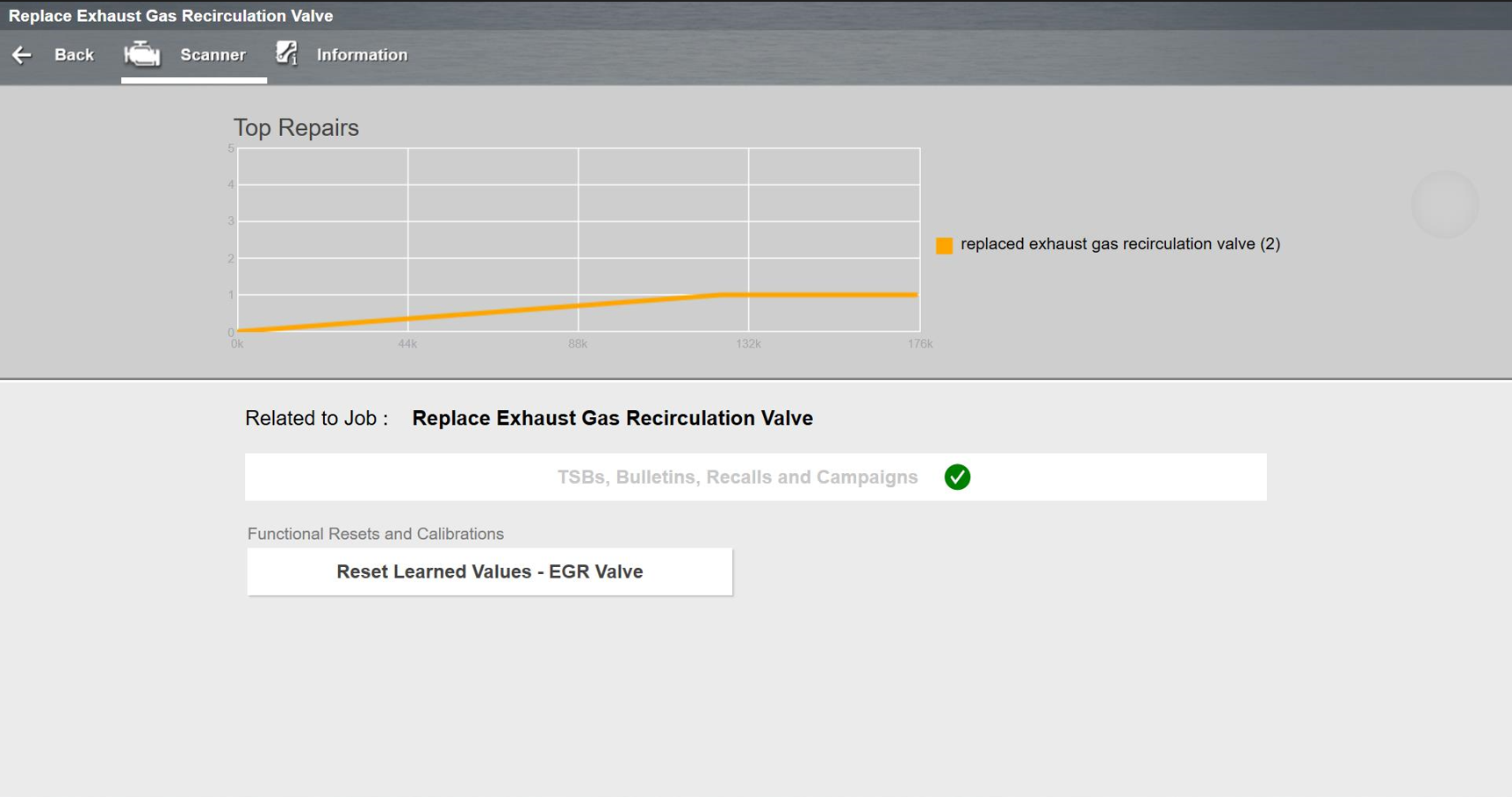
Task: Click the Scanner engine icon
Action: [x=141, y=54]
